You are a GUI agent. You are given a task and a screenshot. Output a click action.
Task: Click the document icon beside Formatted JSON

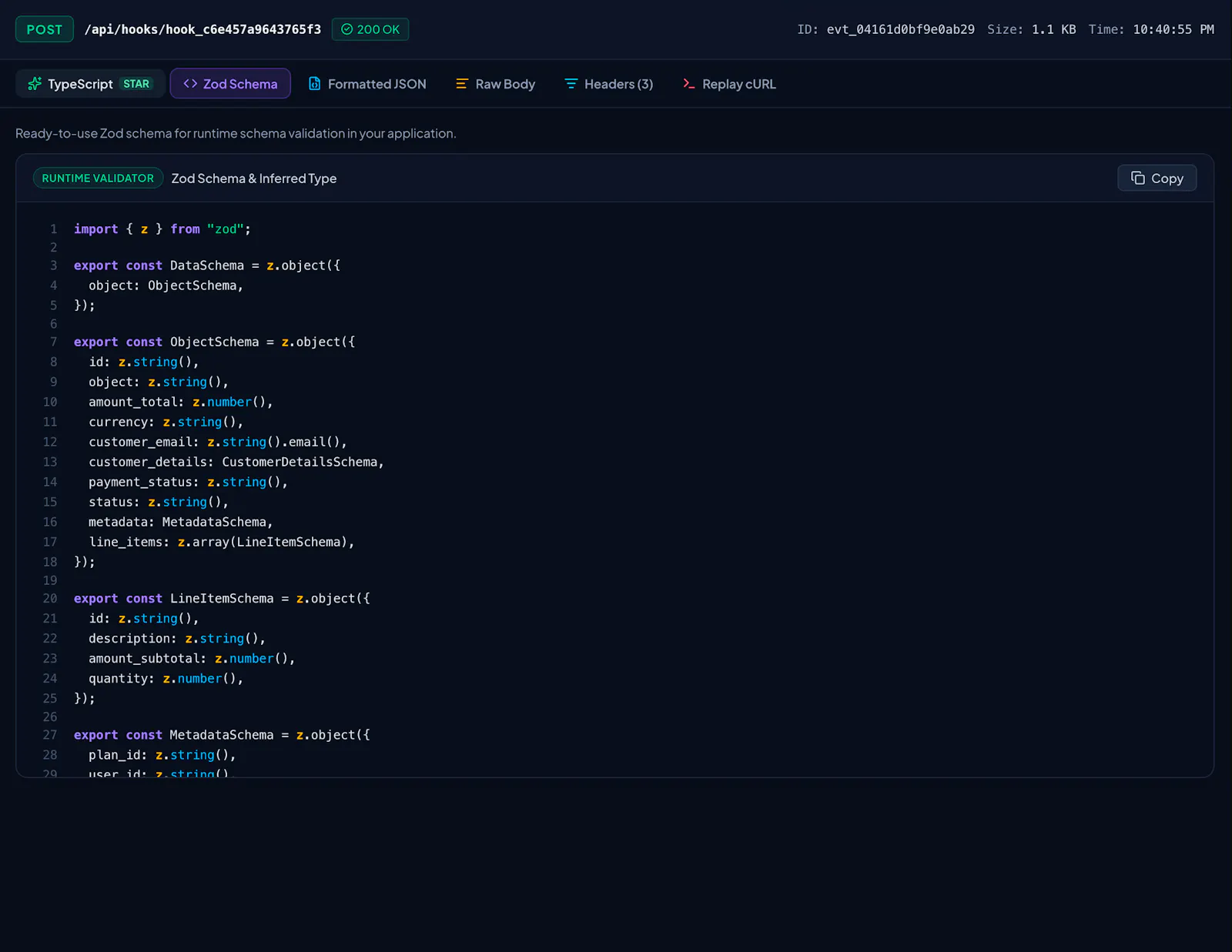coord(314,84)
